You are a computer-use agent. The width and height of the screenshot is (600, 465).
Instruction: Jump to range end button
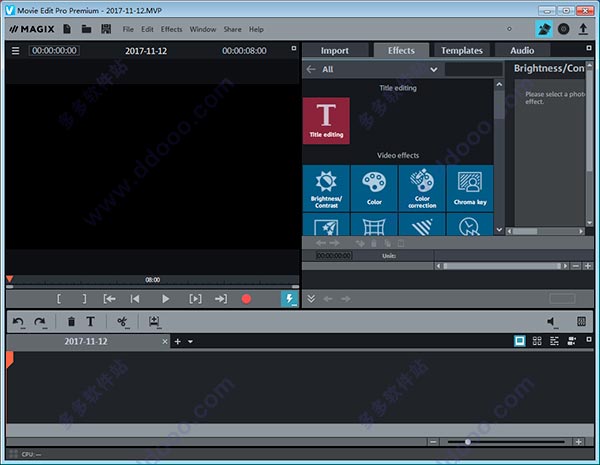click(221, 299)
